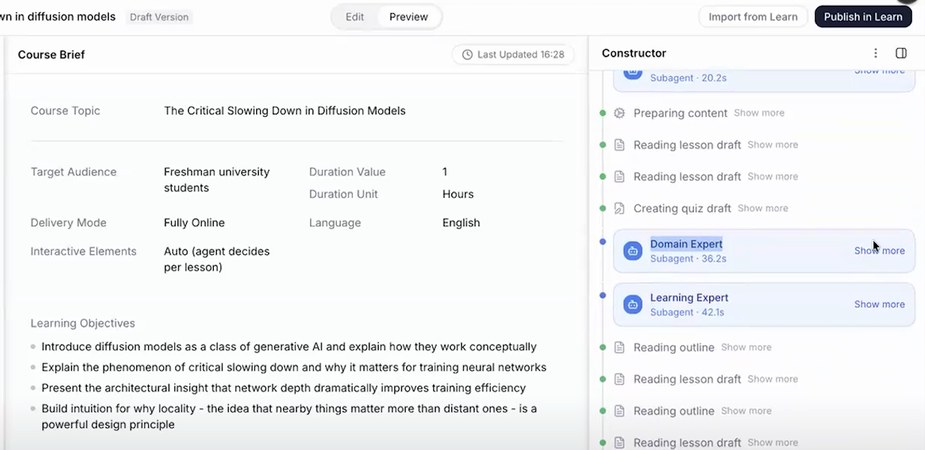Click the objective about locality design principle
This screenshot has height=450, width=925.
[289, 416]
